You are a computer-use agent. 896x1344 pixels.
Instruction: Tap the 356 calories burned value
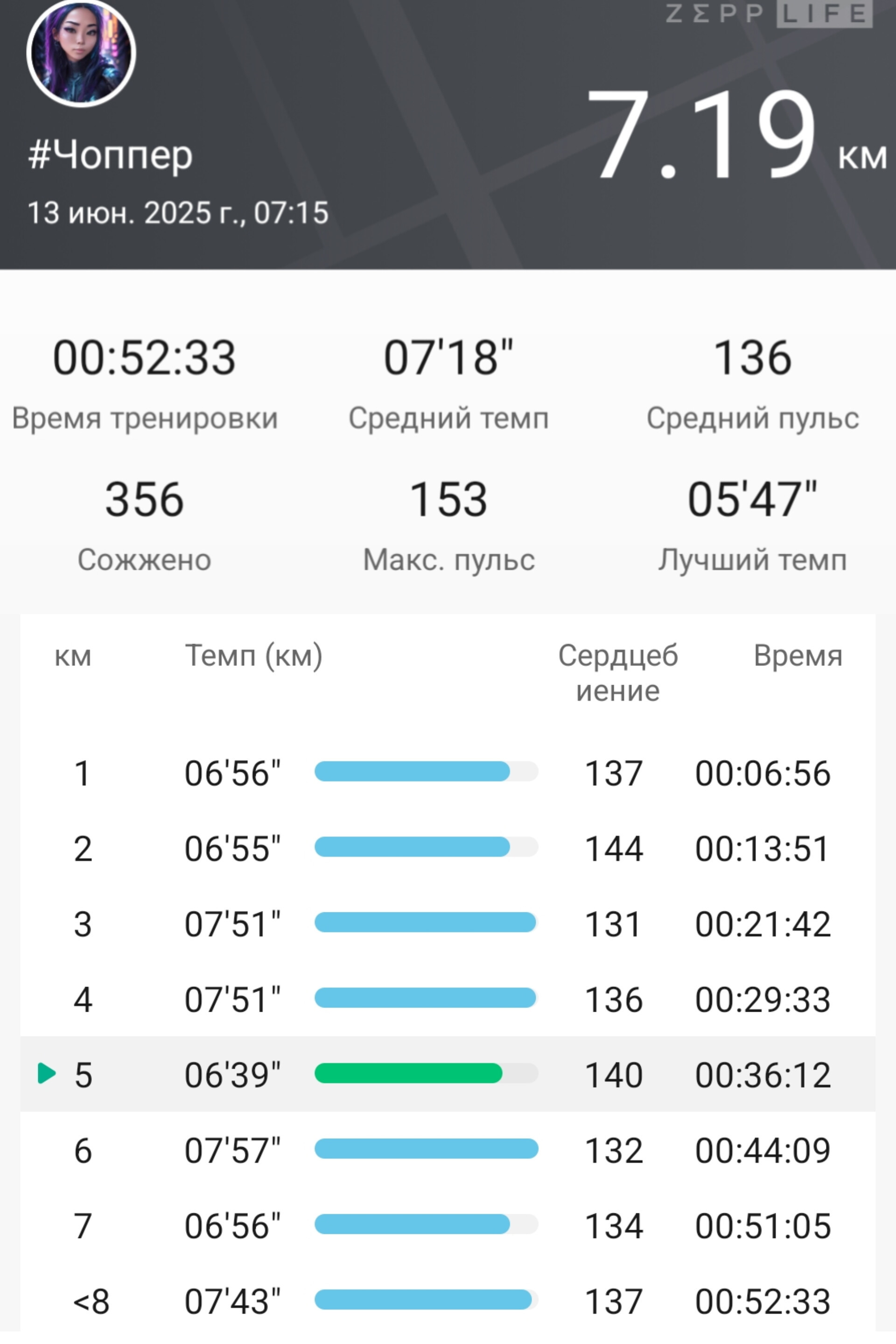[145, 499]
